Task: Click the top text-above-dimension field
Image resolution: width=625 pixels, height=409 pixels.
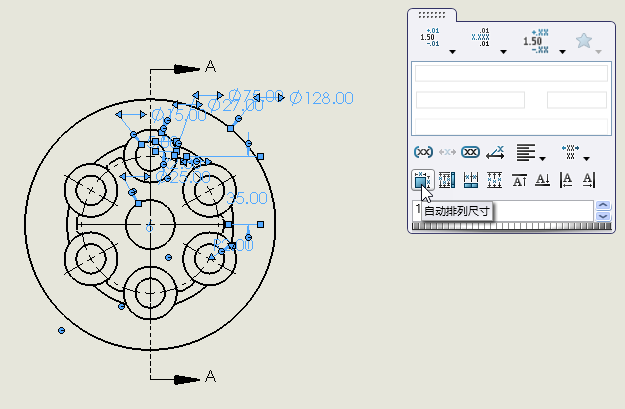Action: [x=511, y=73]
